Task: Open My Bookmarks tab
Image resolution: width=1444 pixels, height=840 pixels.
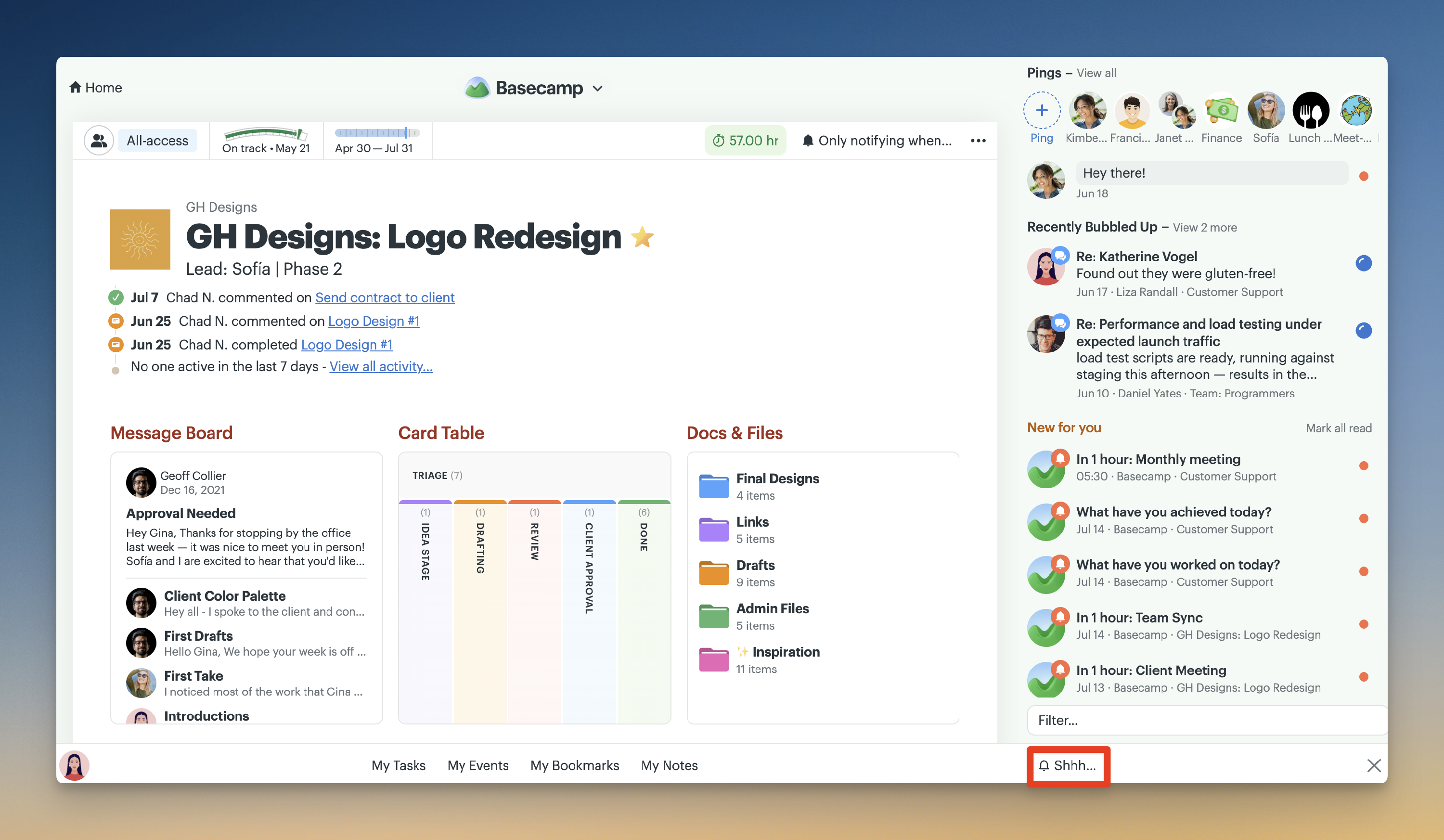Action: 575,765
